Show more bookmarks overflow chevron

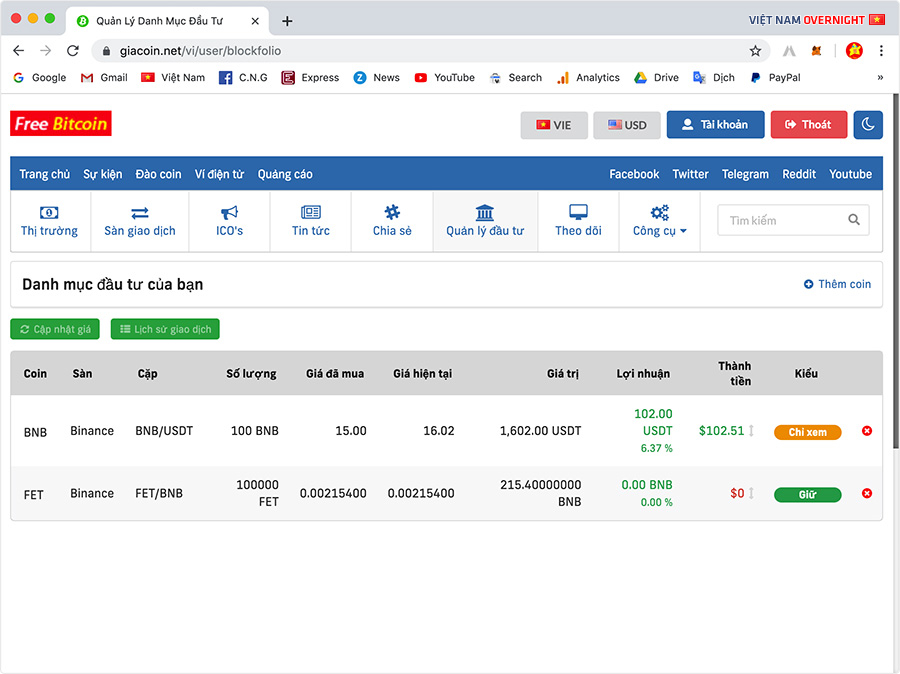(x=880, y=77)
